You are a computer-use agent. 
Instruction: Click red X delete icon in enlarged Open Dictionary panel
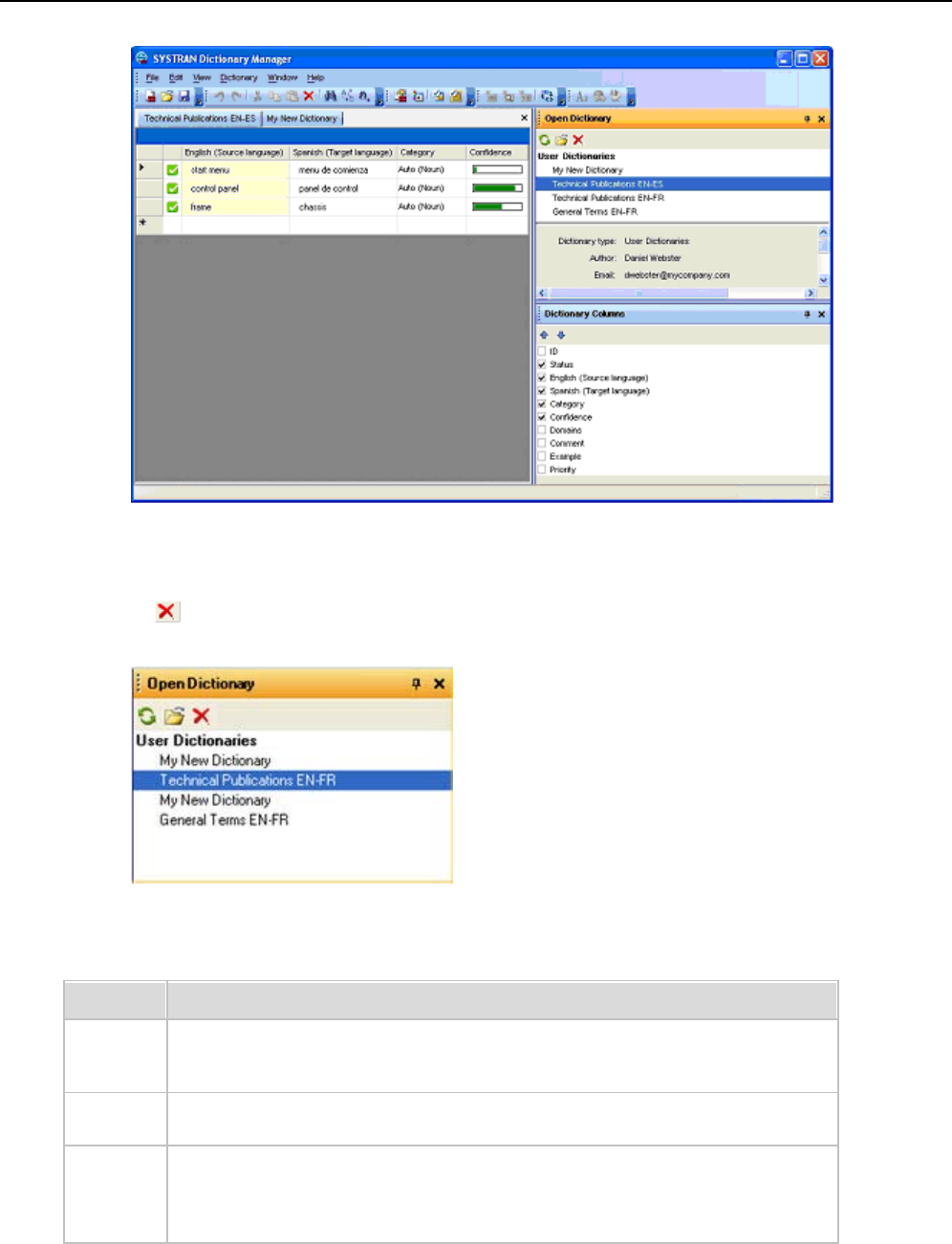coord(201,715)
